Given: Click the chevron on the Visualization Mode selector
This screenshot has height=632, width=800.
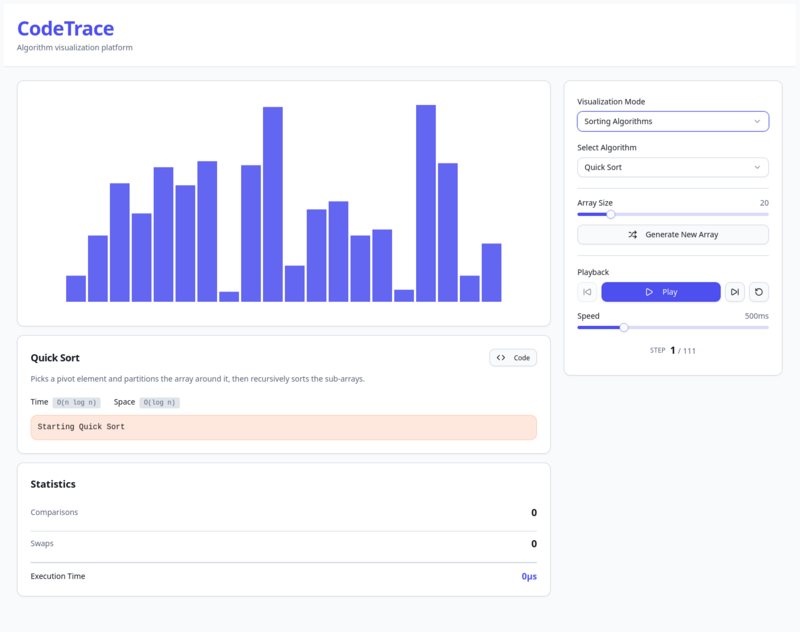Looking at the screenshot, I should click(x=758, y=121).
